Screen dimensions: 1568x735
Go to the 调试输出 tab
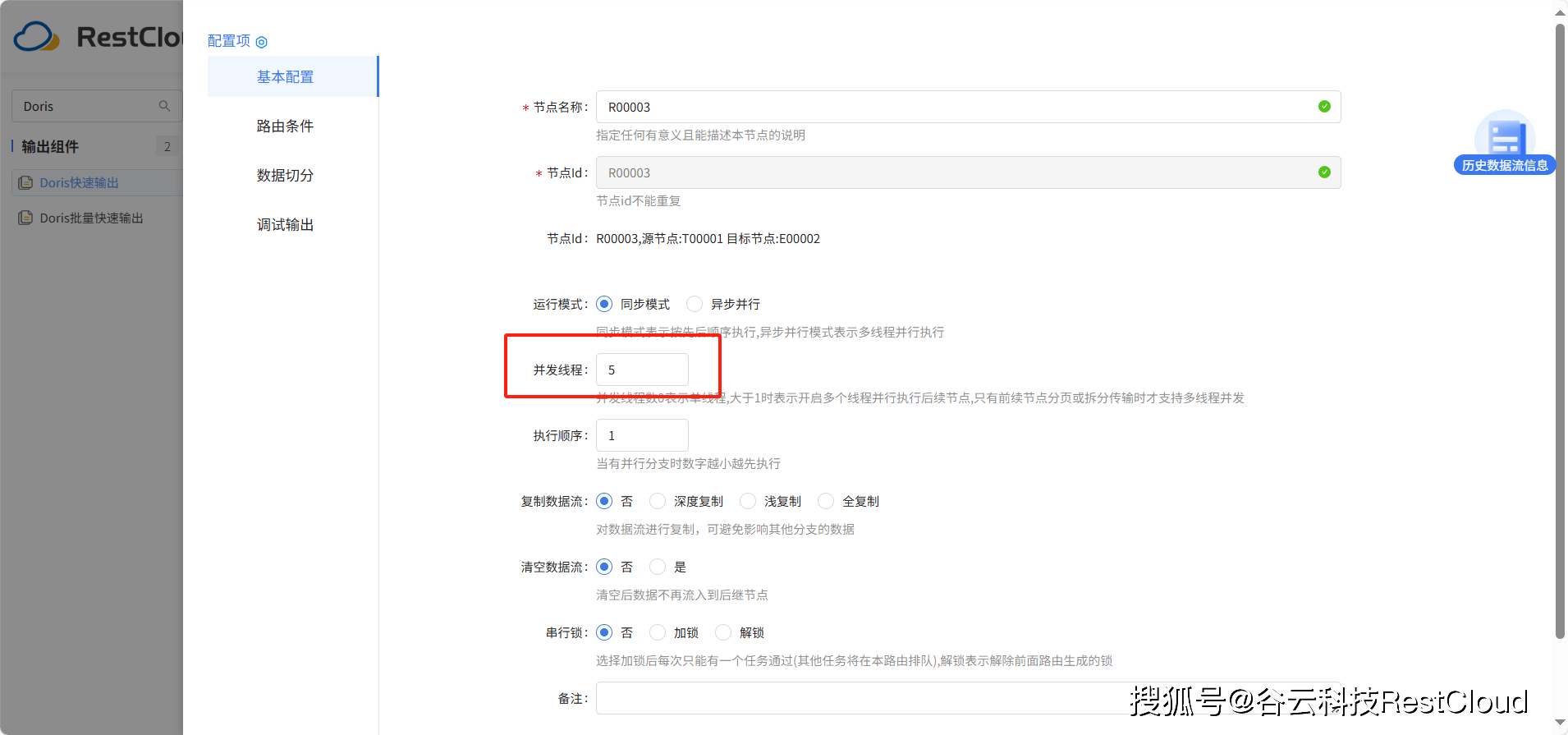285,224
